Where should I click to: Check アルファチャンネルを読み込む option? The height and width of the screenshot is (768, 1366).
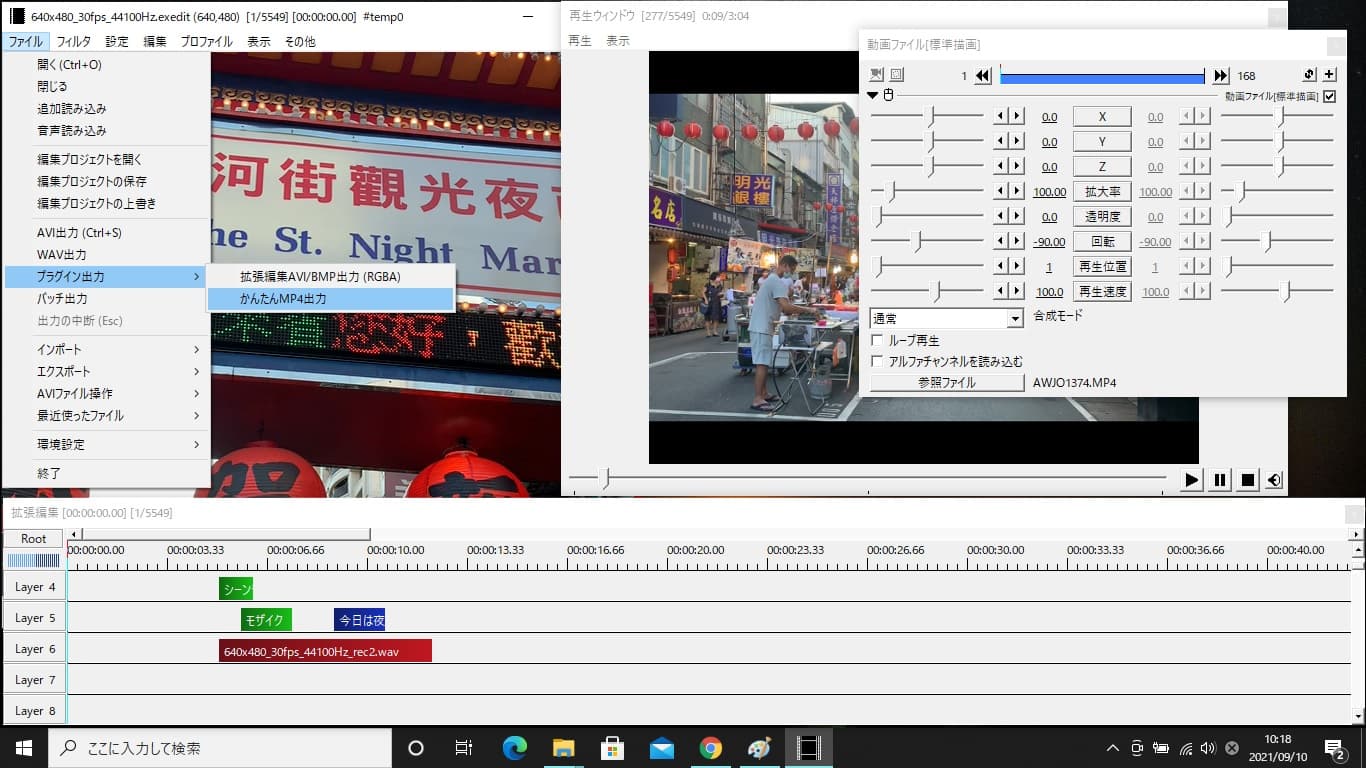[878, 361]
